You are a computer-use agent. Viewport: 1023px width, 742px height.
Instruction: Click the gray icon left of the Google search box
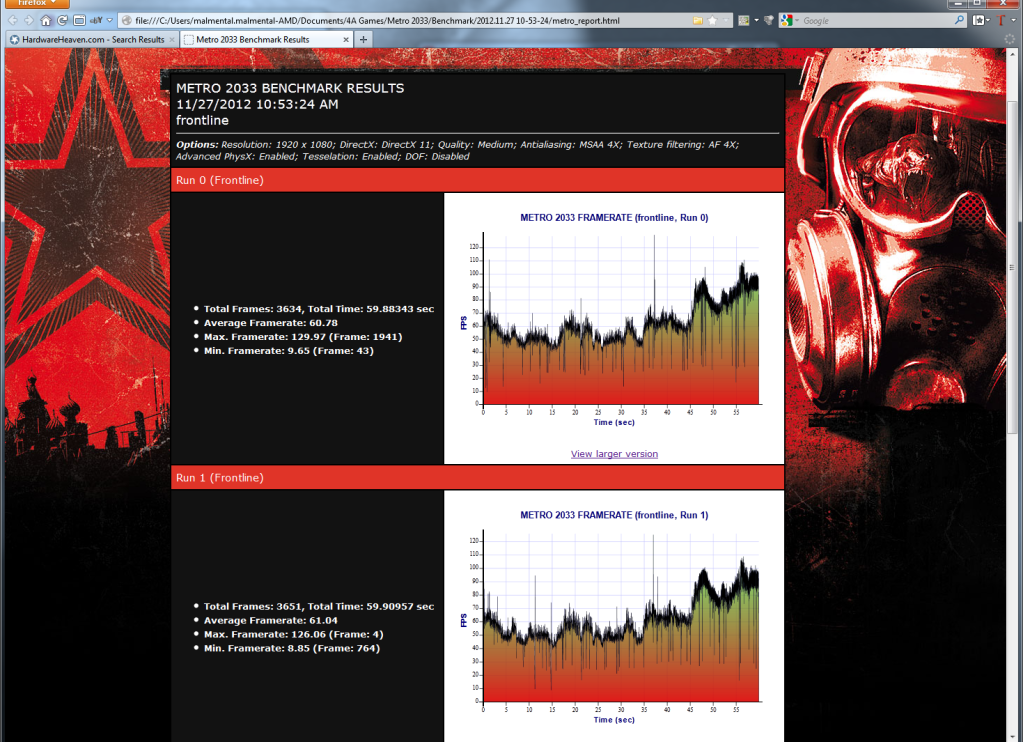[769, 20]
